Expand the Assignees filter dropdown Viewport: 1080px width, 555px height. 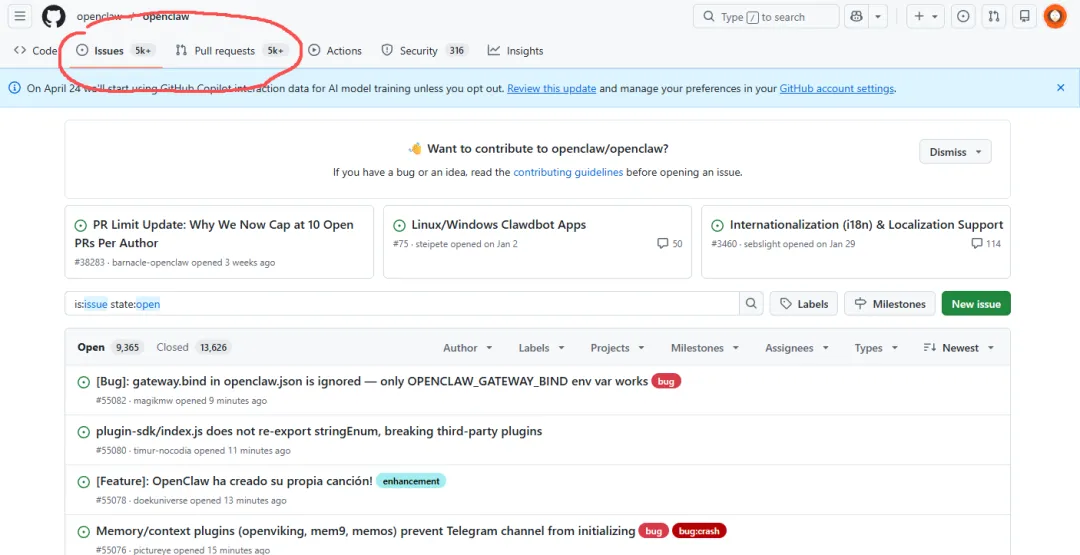coord(797,348)
